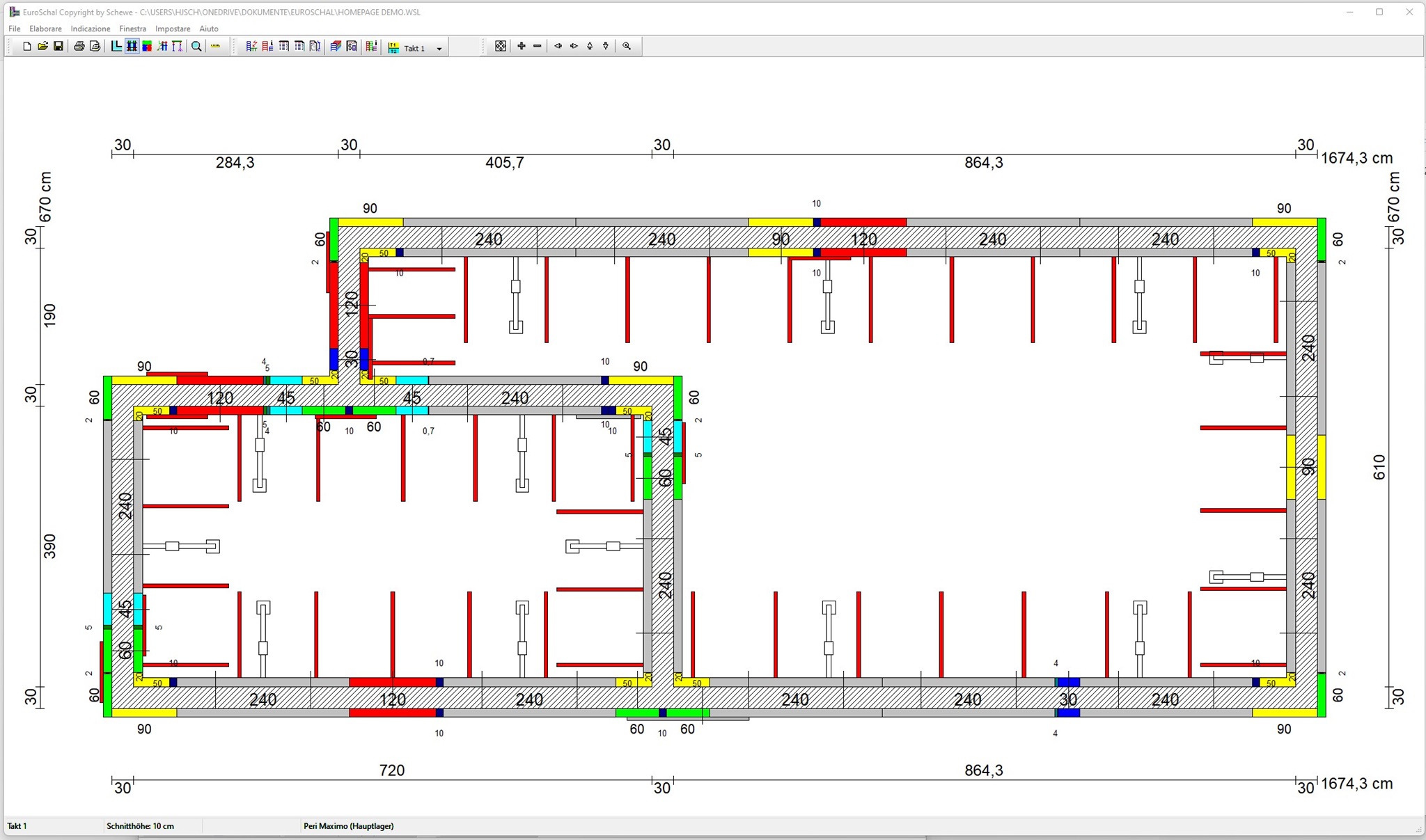The image size is (1426, 840).
Task: Open the Takt 1 dropdown arrow
Action: tap(439, 48)
